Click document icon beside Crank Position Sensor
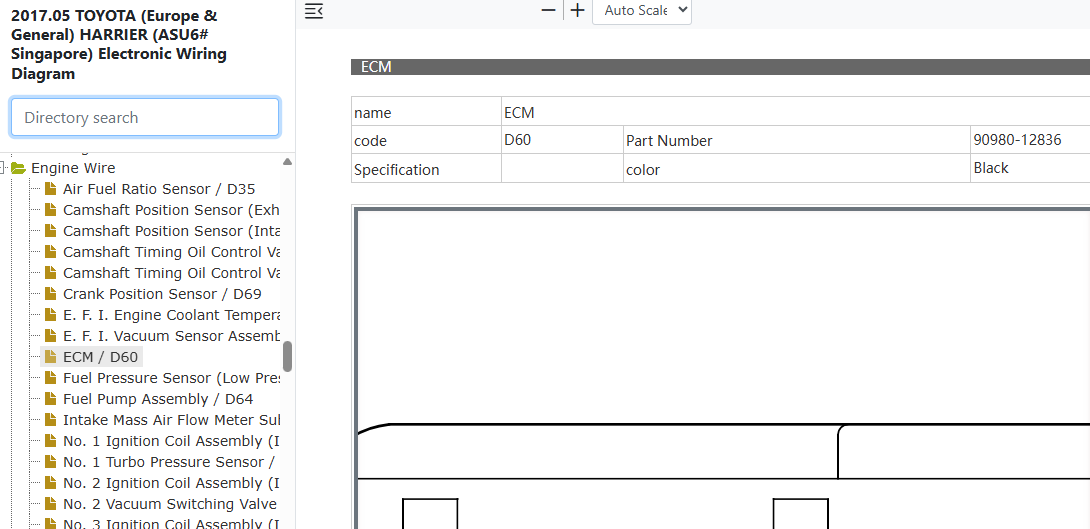The height and width of the screenshot is (529, 1090). tap(50, 293)
